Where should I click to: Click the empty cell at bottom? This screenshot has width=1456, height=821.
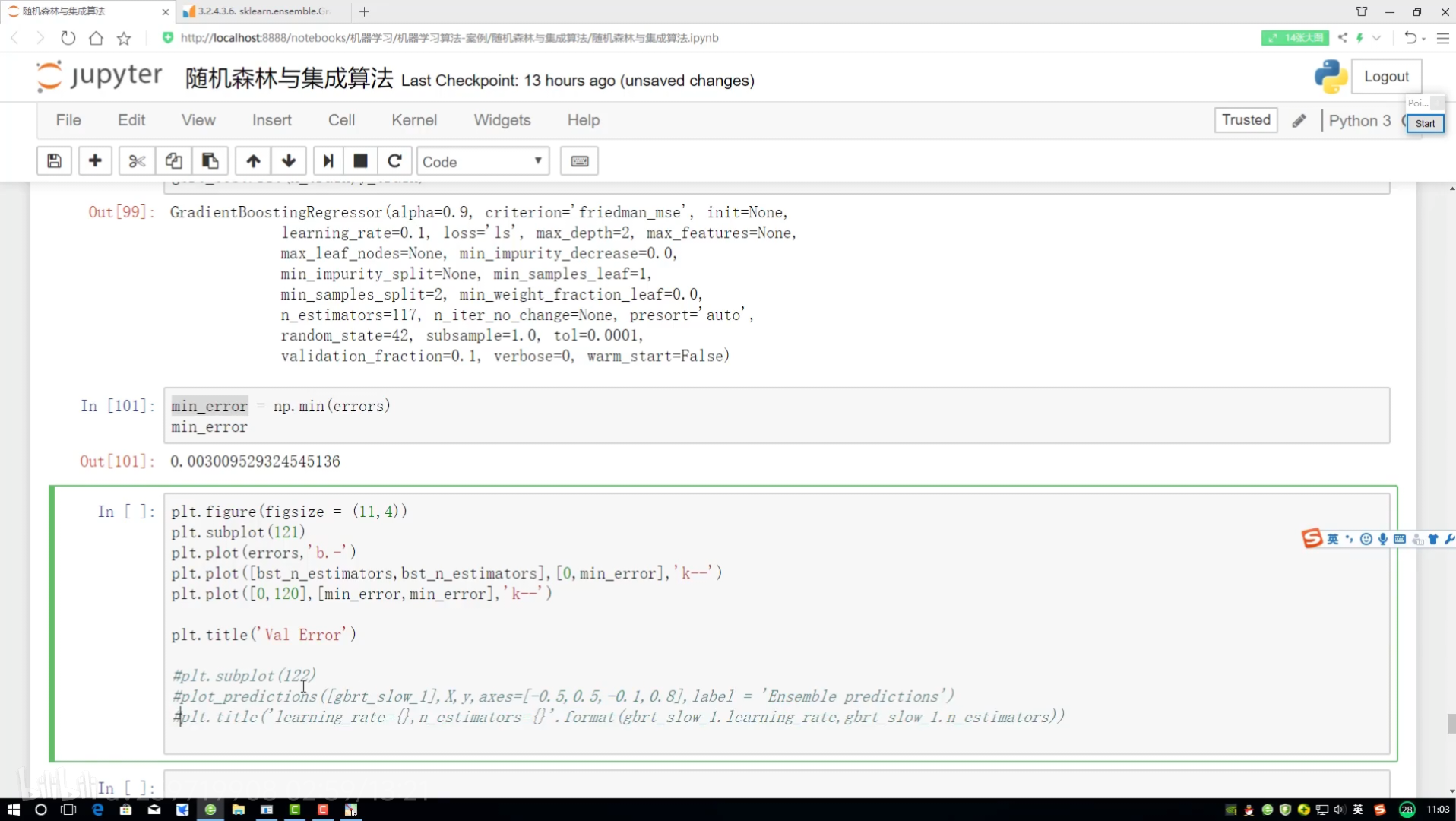(776, 784)
